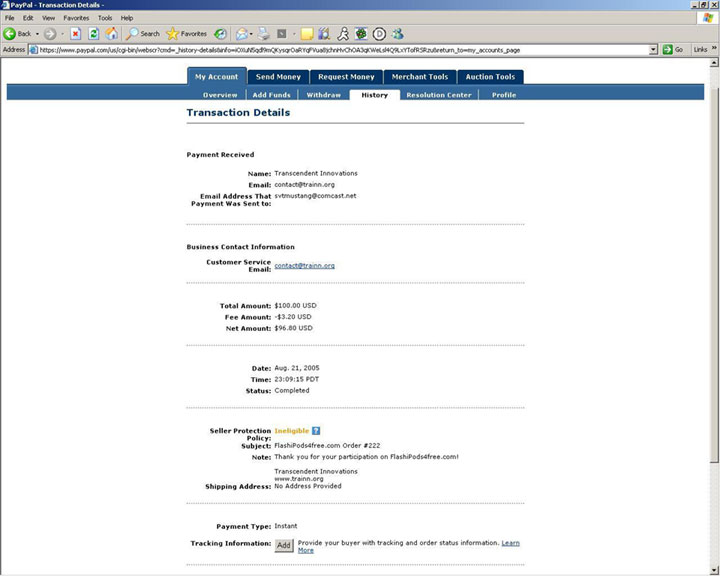Screen dimensions: 720x576
Task: Go to the home page via house icon
Action: (112, 34)
